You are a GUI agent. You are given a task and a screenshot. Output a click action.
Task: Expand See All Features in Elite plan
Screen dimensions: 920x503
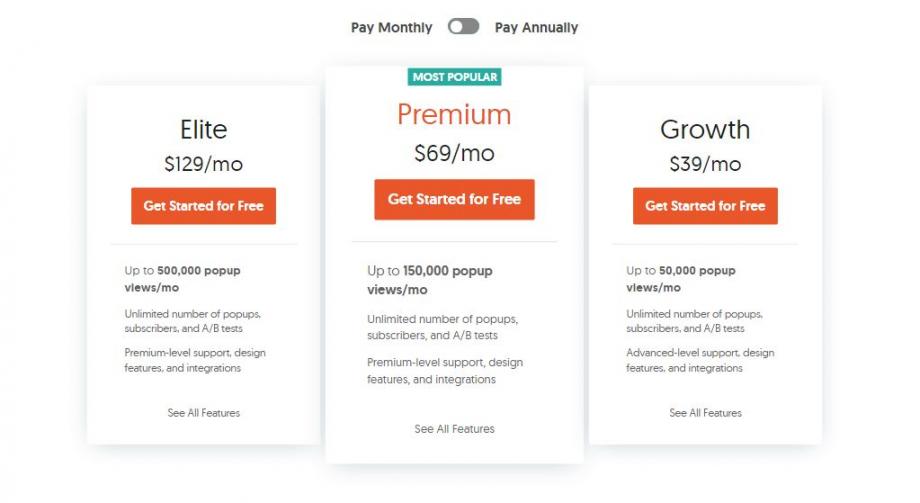point(203,413)
